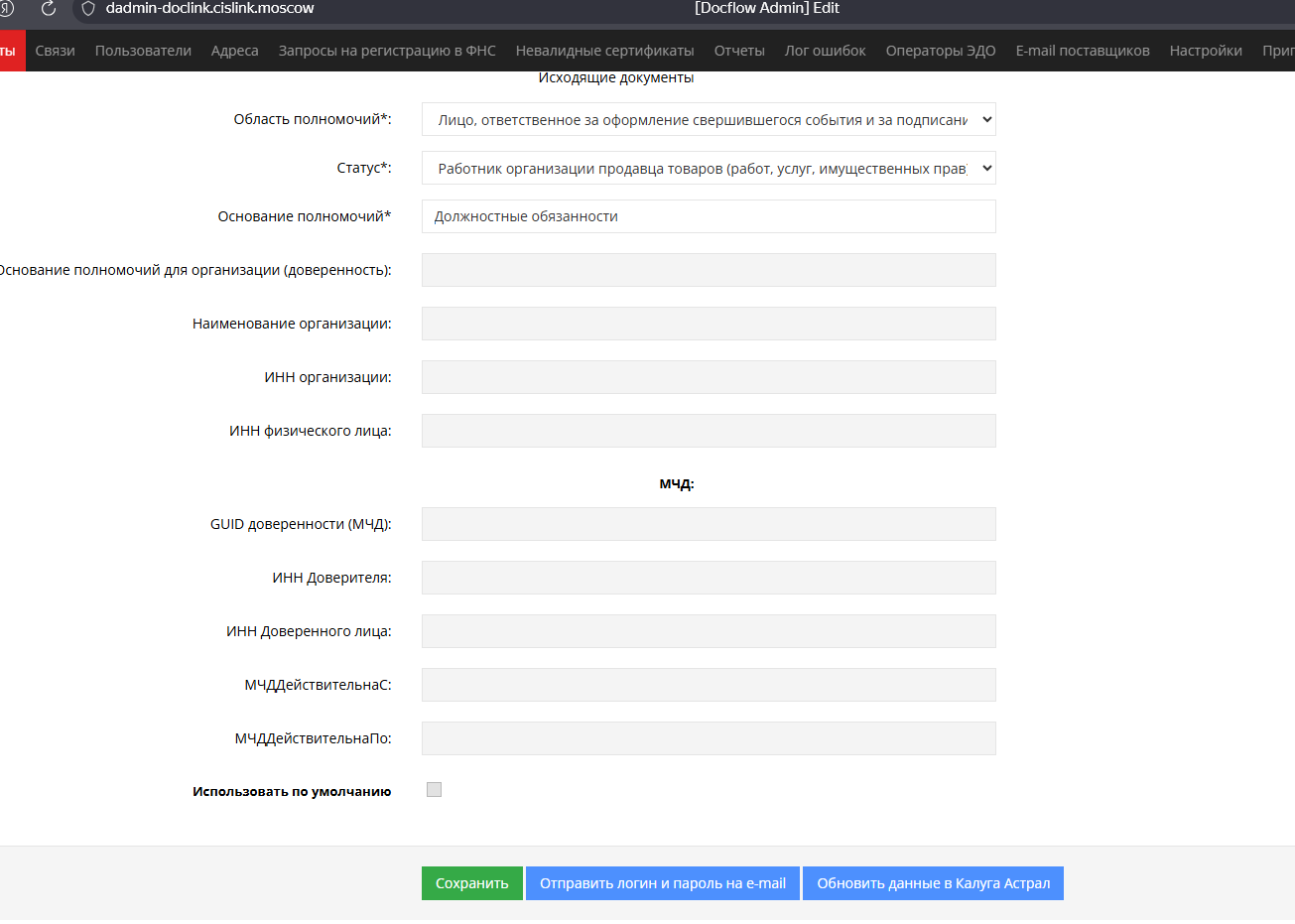Click the red active menu tab
Screen dimensions: 1295x924
pos(12,51)
